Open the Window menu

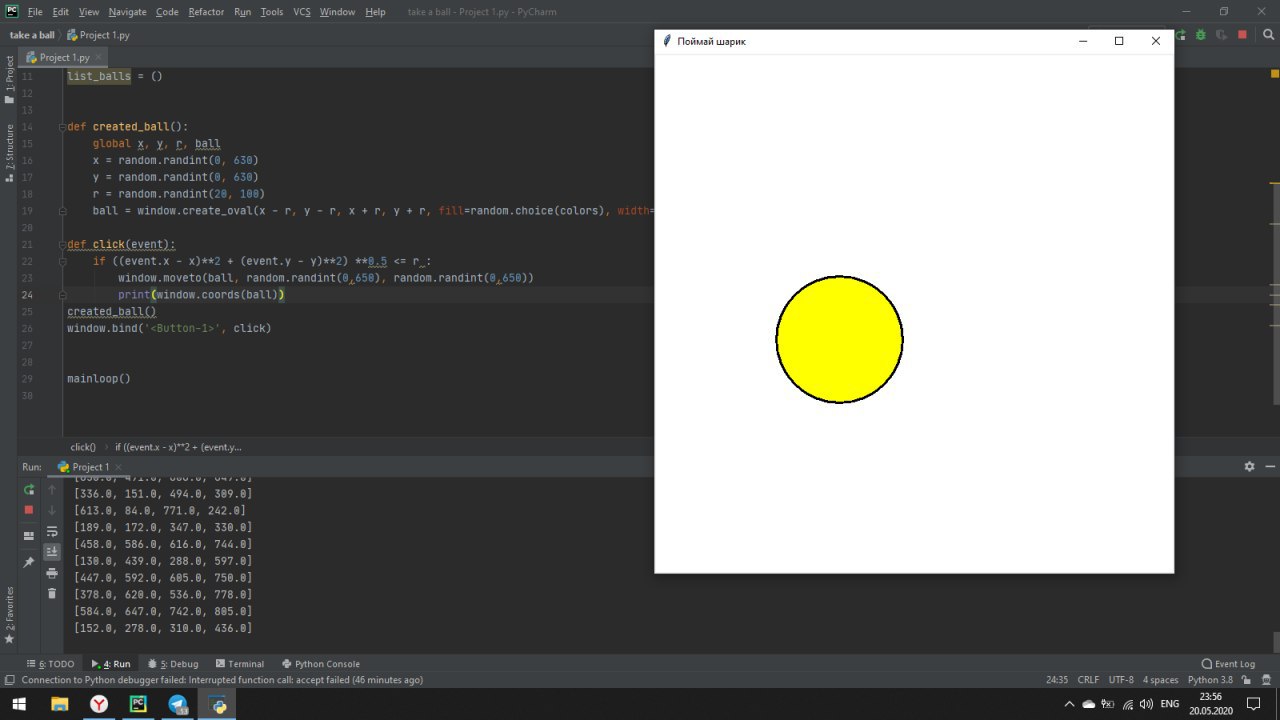coord(337,12)
